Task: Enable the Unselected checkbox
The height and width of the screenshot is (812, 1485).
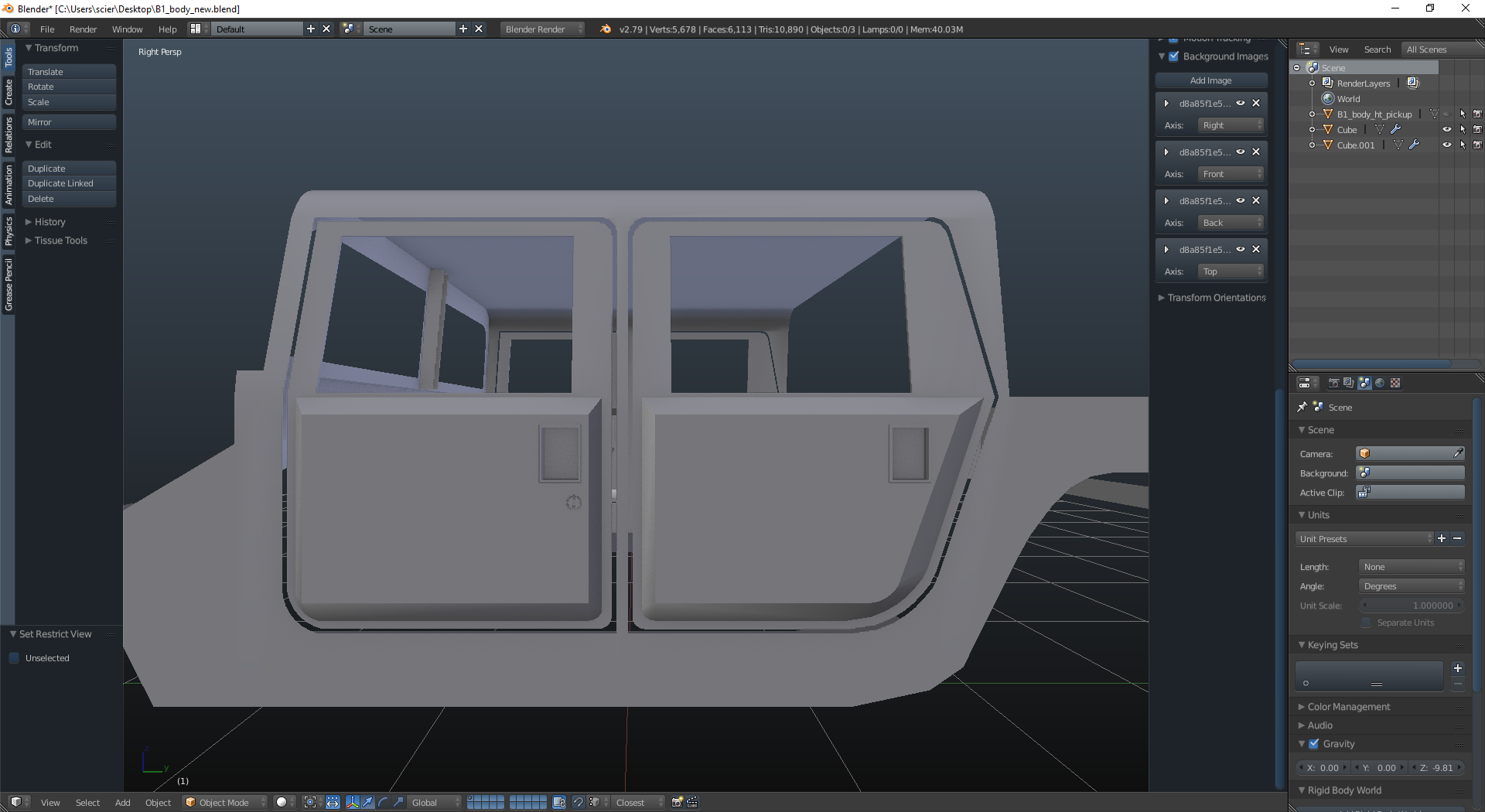Action: (14, 658)
